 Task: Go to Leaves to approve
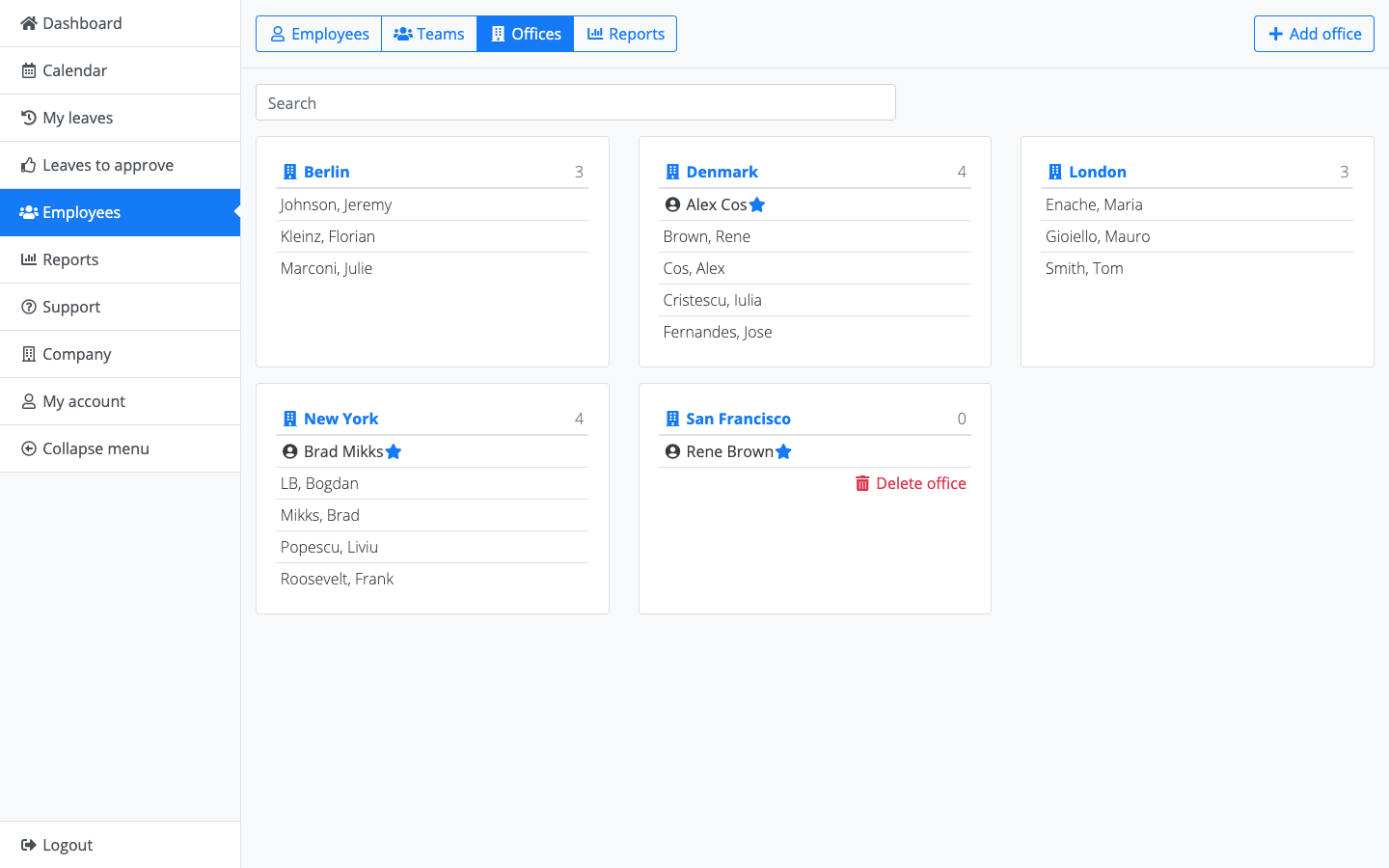coord(120,165)
